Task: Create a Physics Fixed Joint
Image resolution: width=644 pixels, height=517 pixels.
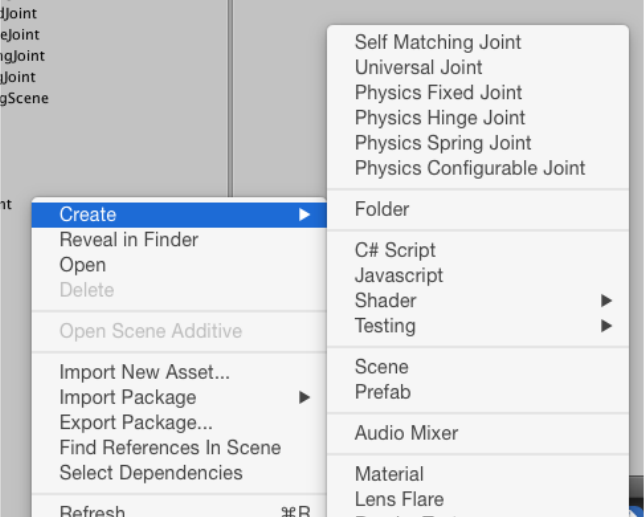Action: pos(438,93)
